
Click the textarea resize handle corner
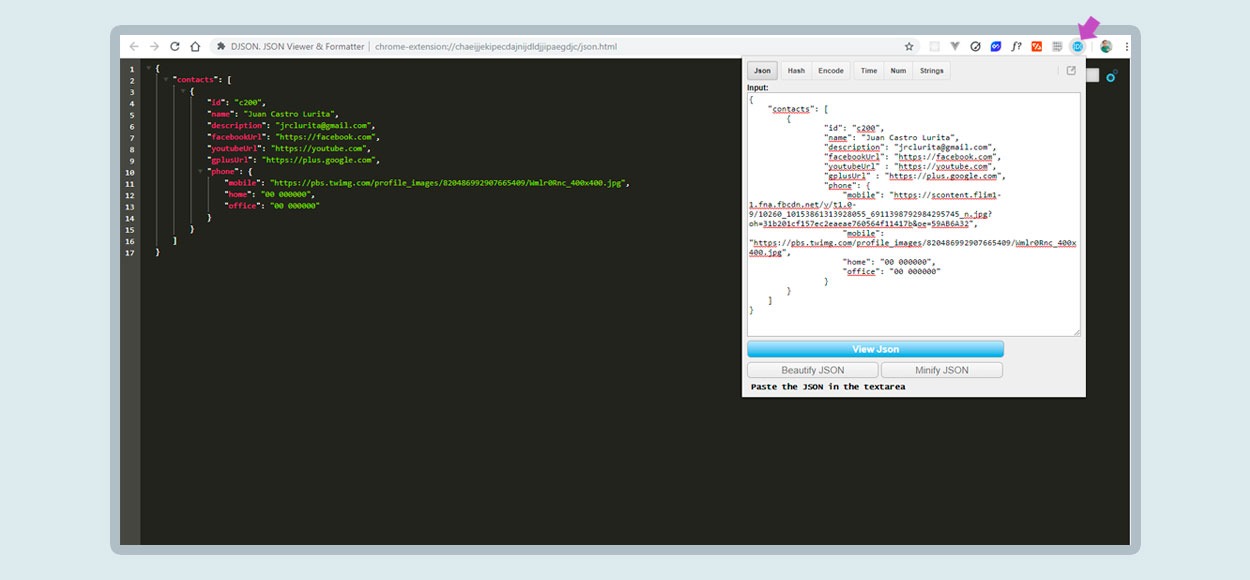pyautogui.click(x=1076, y=332)
